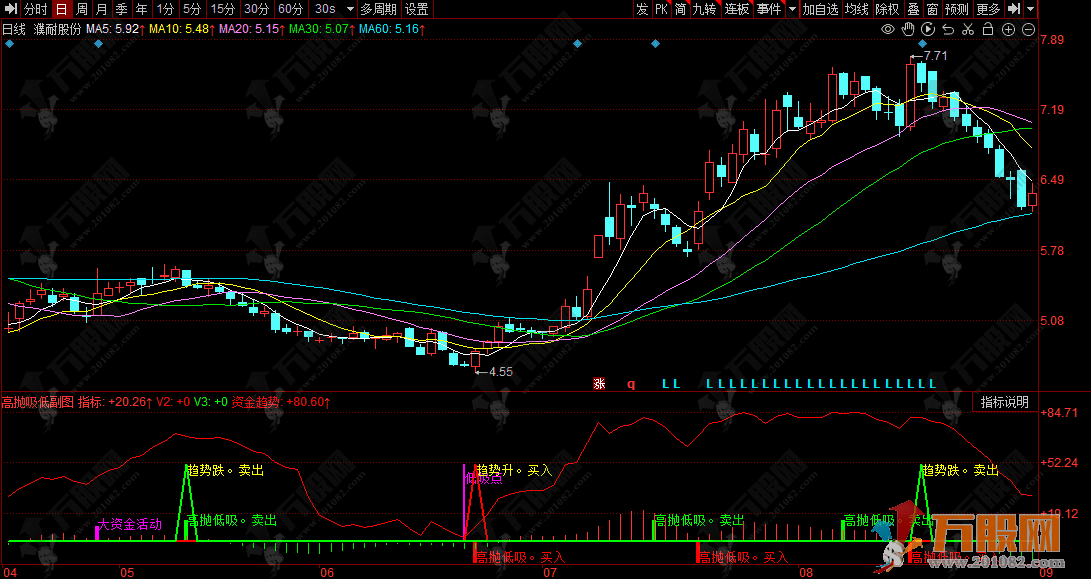Screen dimensions: 1091x579
Task: Click the 加自选 add to watchlist button
Action: point(820,9)
